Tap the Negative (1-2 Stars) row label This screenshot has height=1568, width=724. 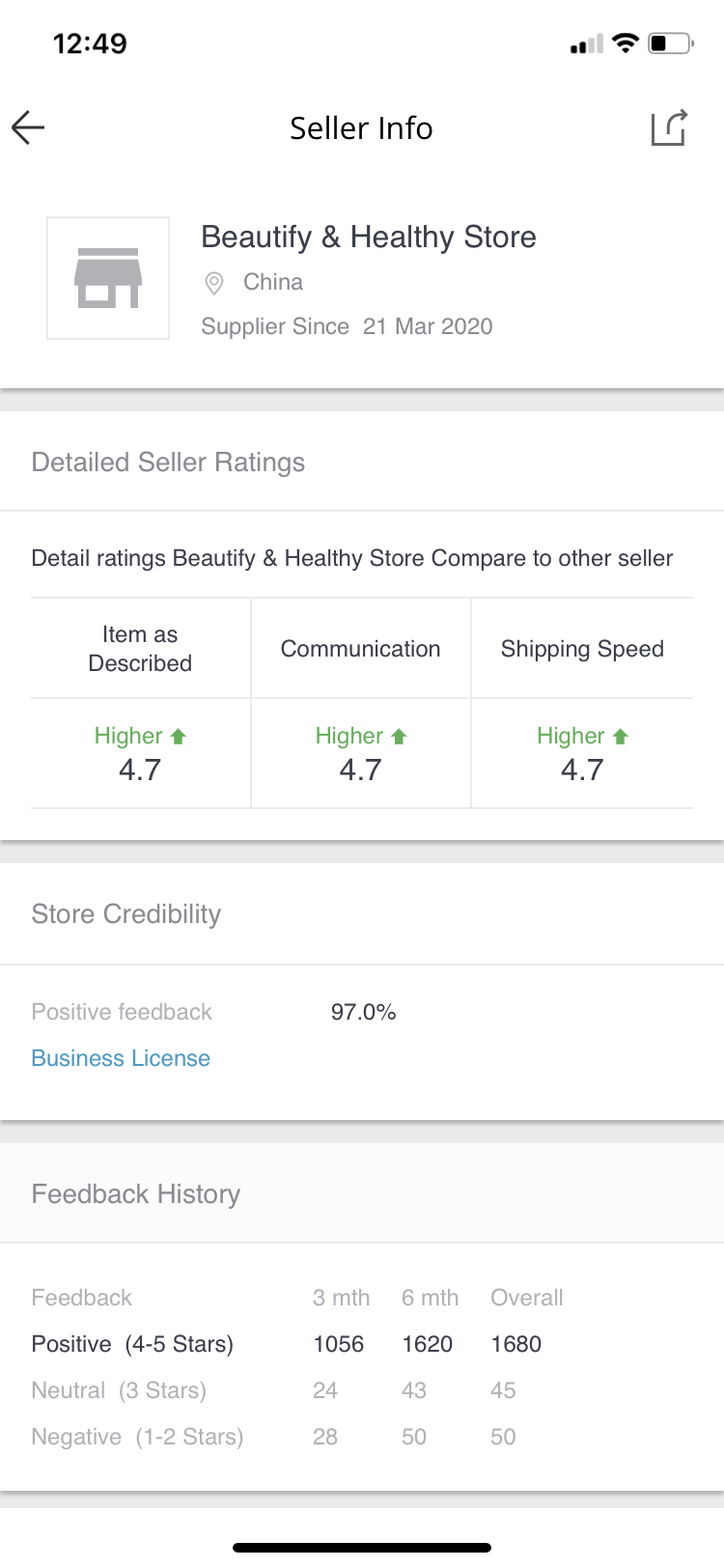tap(137, 1437)
